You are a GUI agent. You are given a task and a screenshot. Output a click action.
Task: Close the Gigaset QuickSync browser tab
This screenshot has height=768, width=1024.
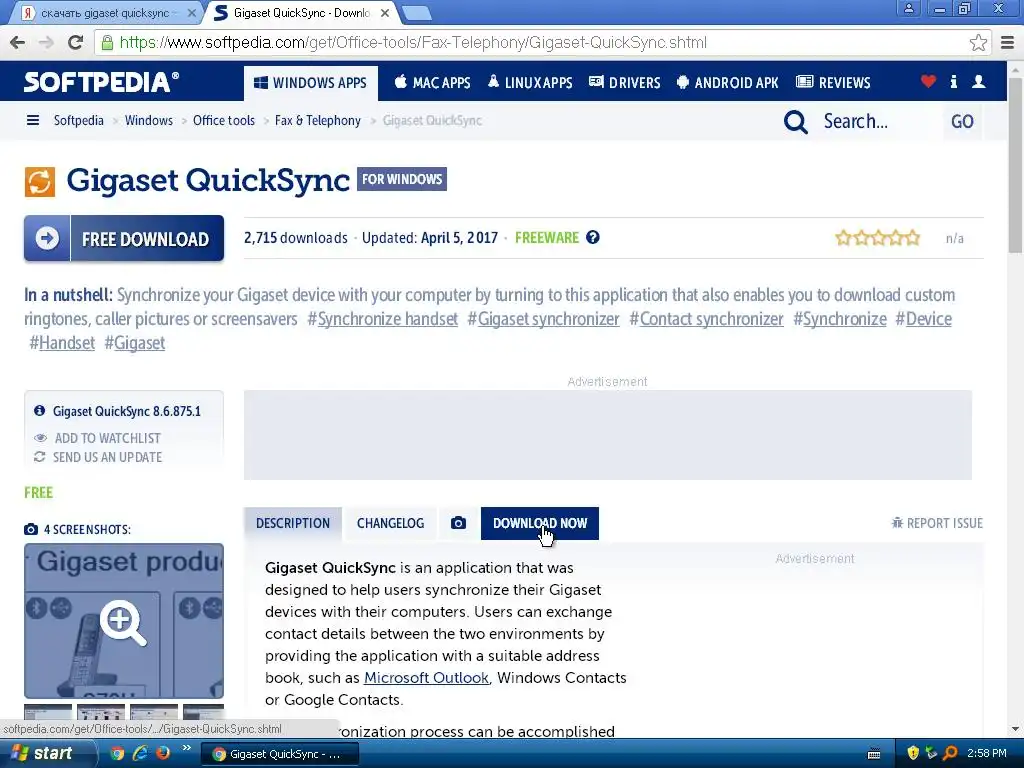385,12
